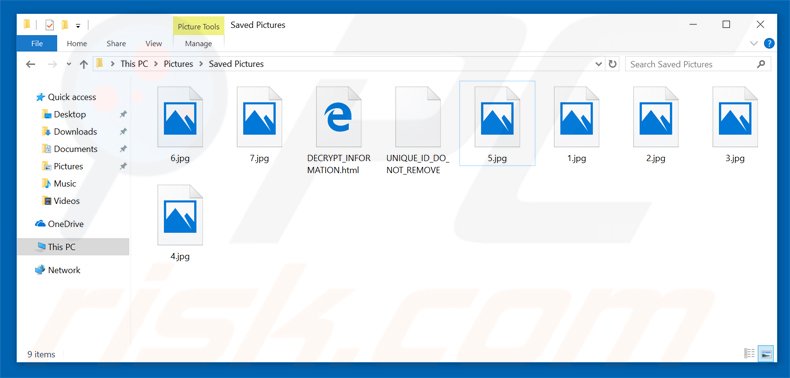Expand the address bar history dropdown
The image size is (790, 378).
[x=599, y=64]
